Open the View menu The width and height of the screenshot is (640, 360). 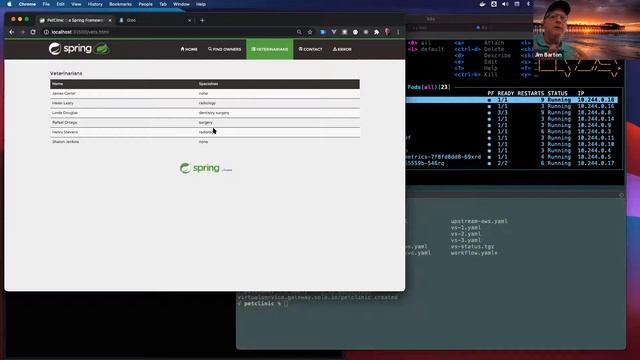click(76, 4)
